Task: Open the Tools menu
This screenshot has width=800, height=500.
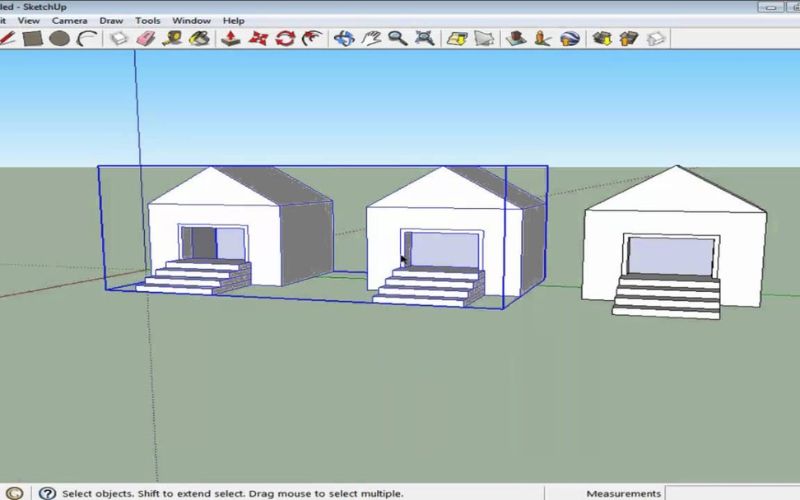Action: tap(147, 20)
